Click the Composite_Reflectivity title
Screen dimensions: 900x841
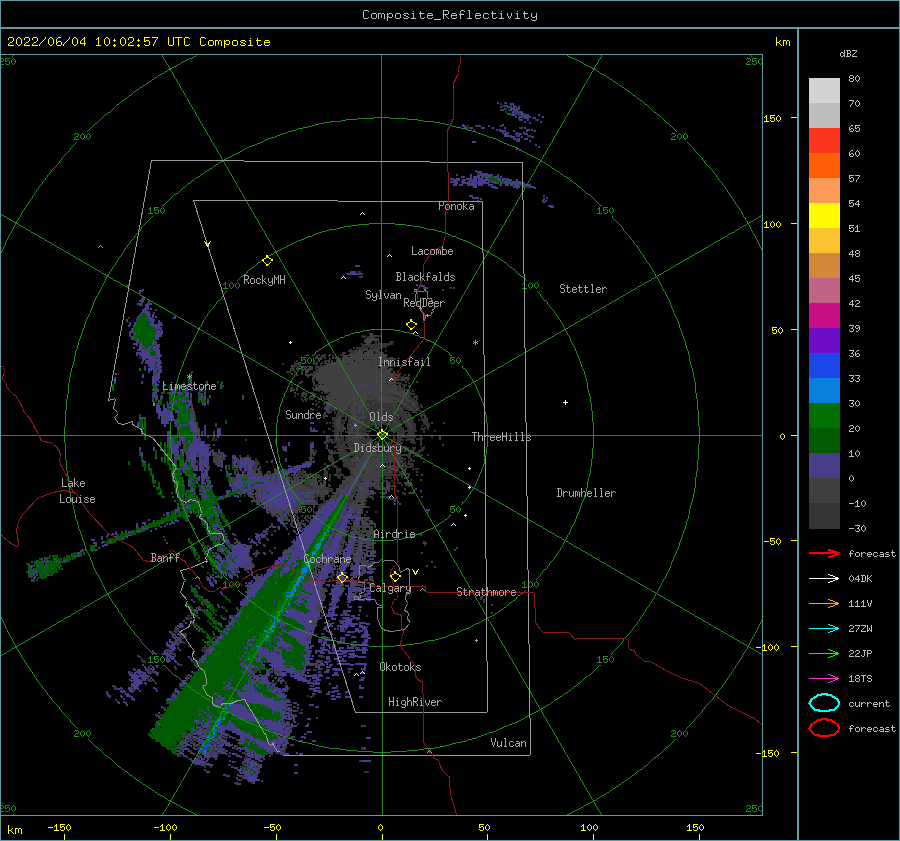click(450, 15)
